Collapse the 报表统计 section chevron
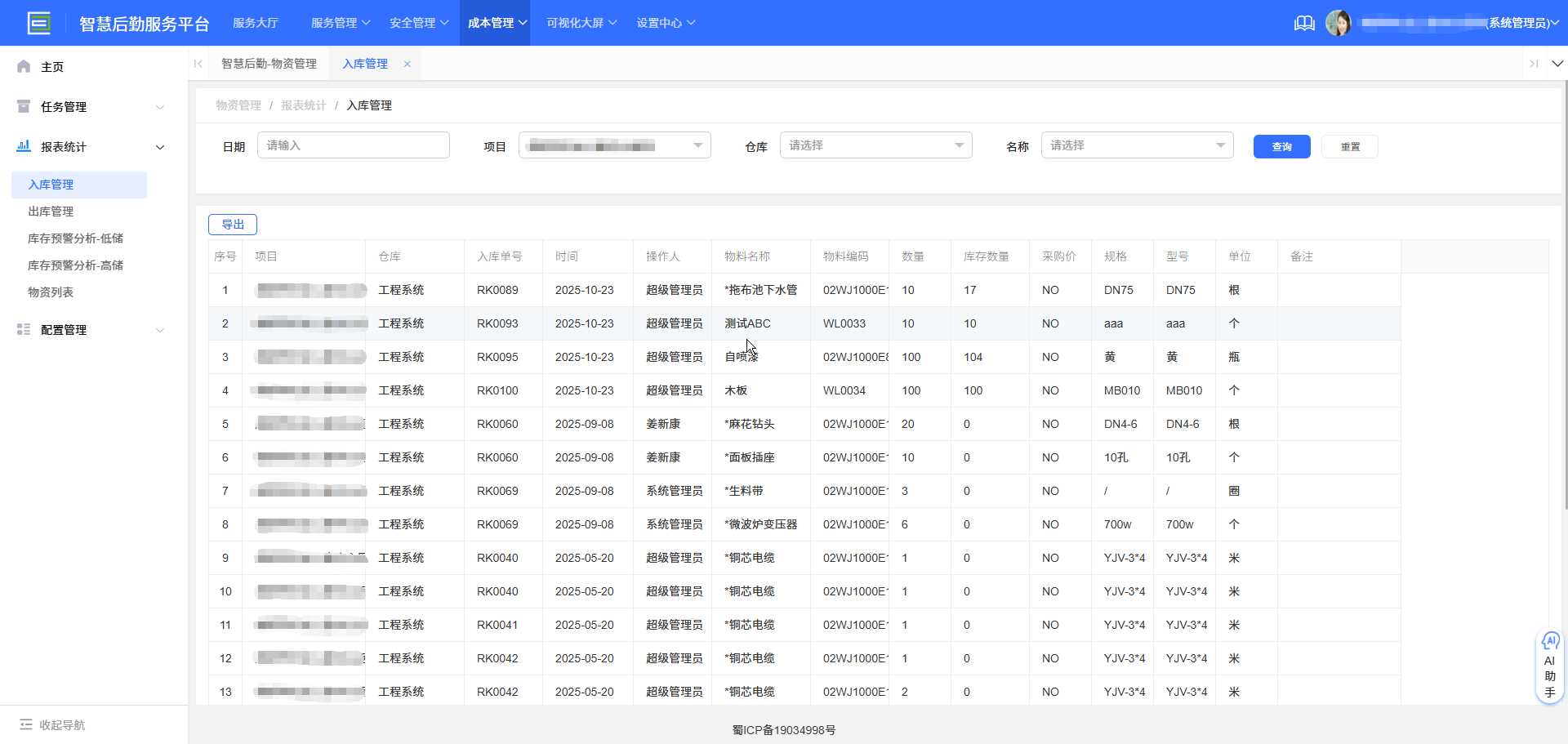Viewport: 1568px width, 744px height. pyautogui.click(x=160, y=147)
